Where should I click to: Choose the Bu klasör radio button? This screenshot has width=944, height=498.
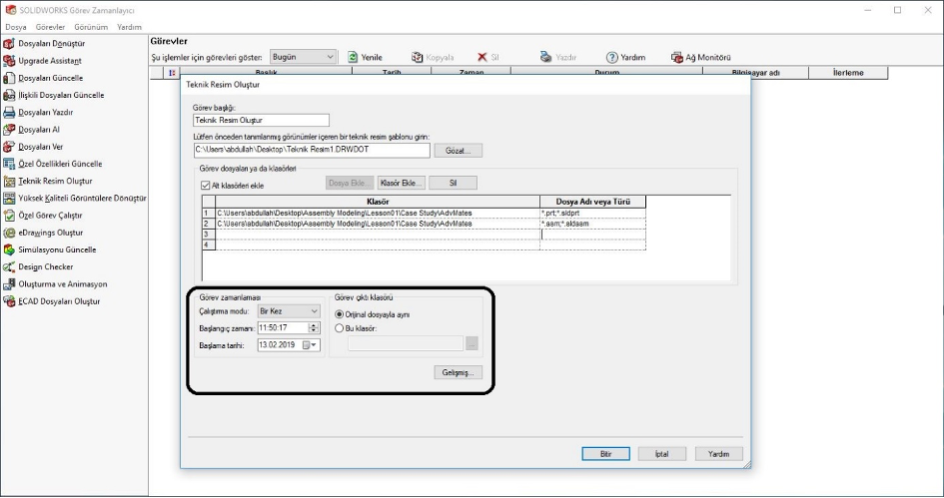click(341, 326)
